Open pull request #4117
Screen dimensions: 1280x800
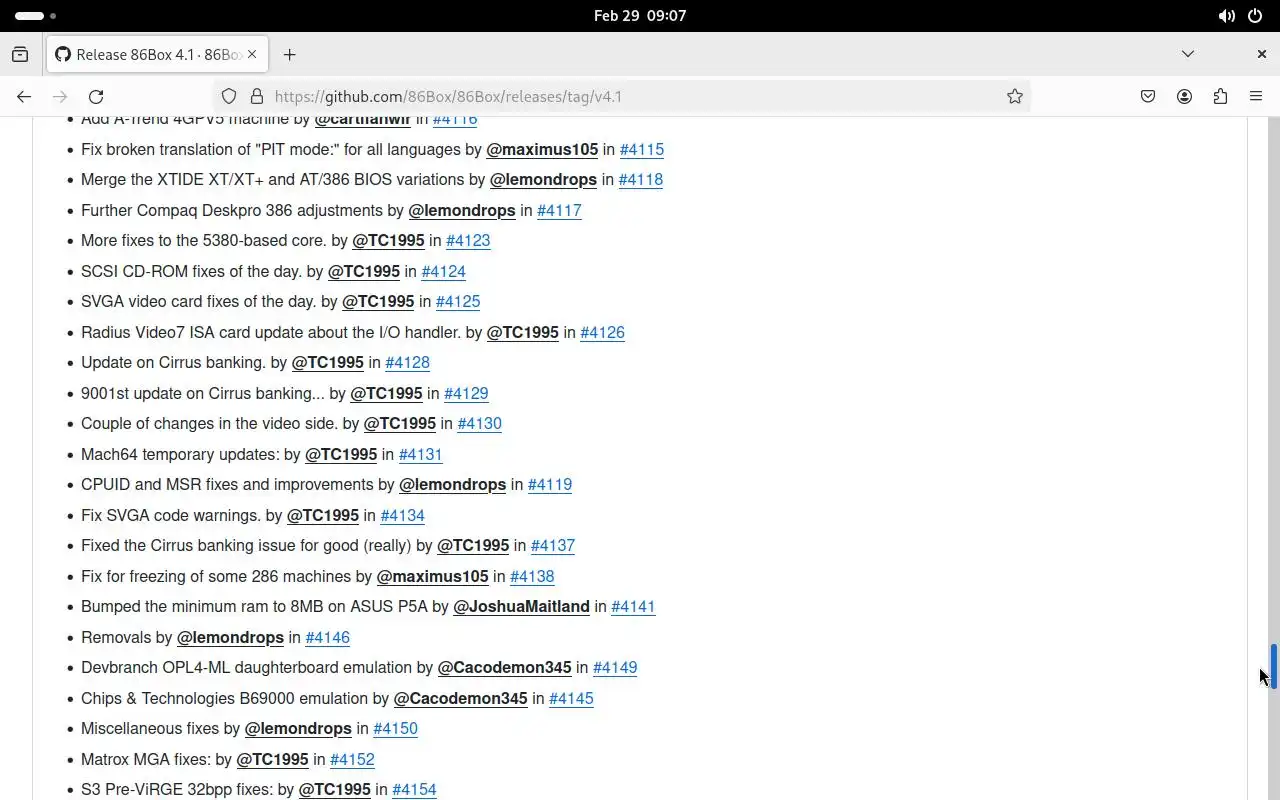pos(559,210)
